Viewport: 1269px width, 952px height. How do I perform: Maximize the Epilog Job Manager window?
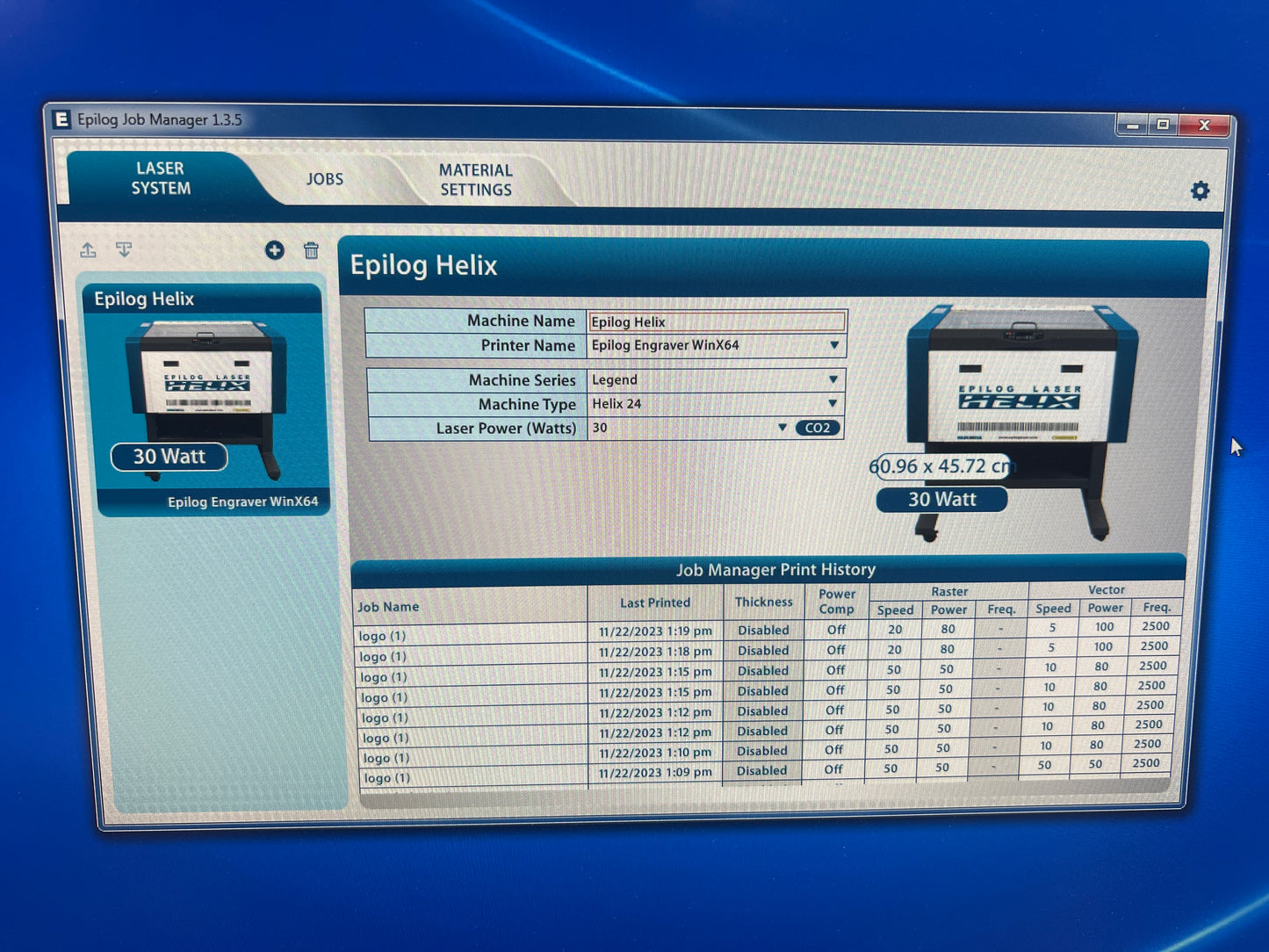click(x=1163, y=125)
